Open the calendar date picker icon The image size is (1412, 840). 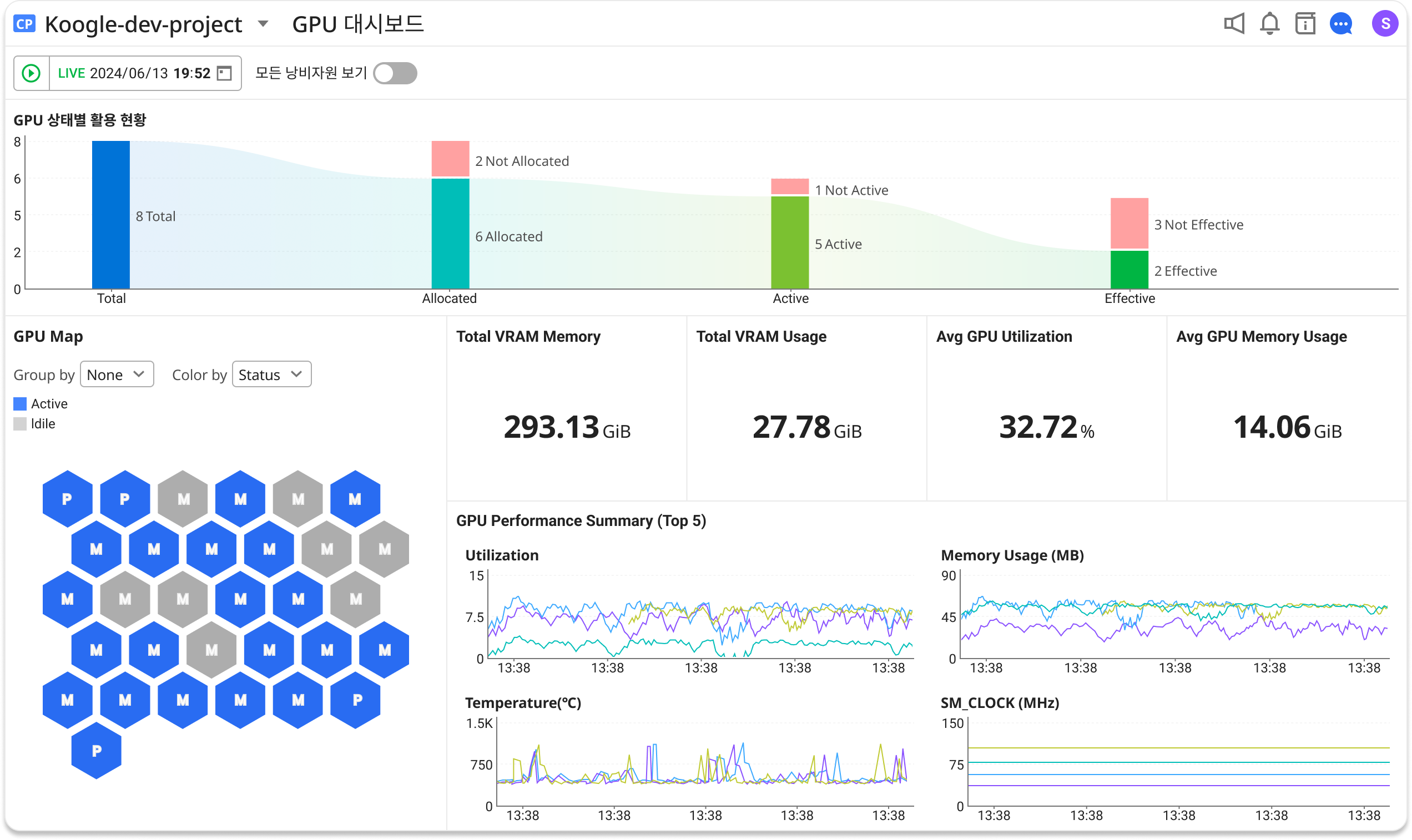point(225,73)
